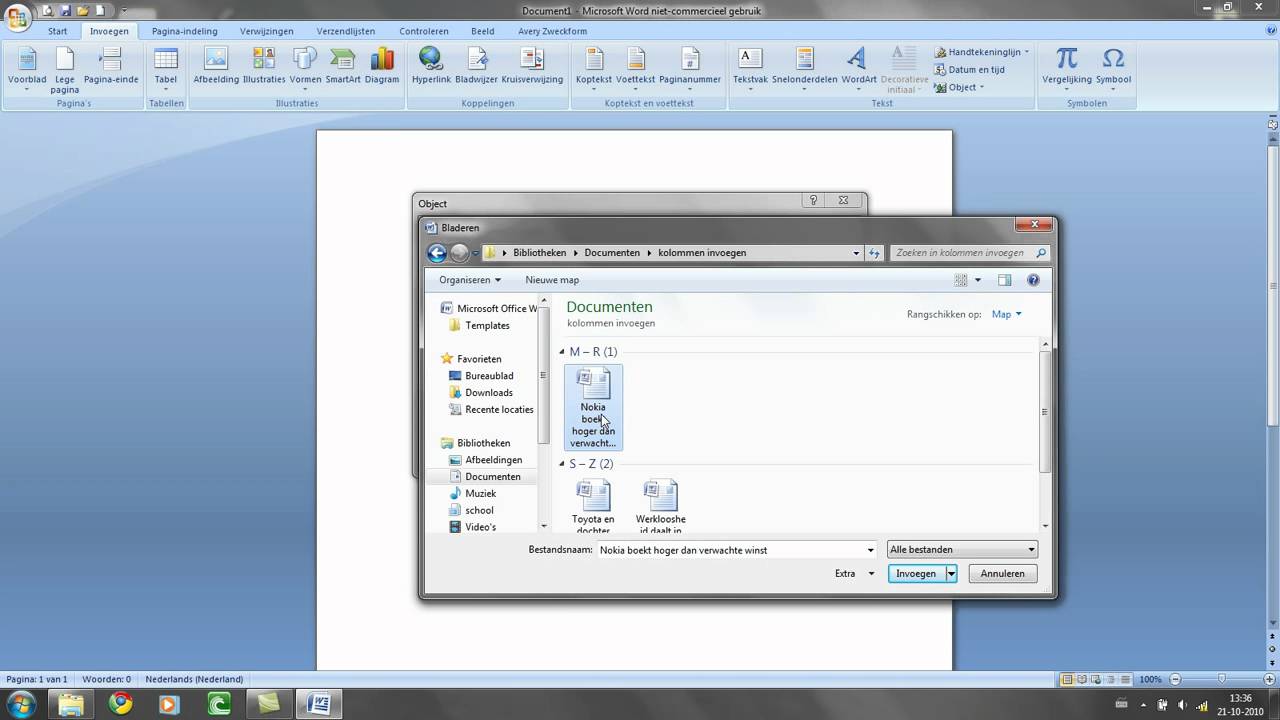
Task: Open the Verwijzingen tab
Action: pos(267,31)
